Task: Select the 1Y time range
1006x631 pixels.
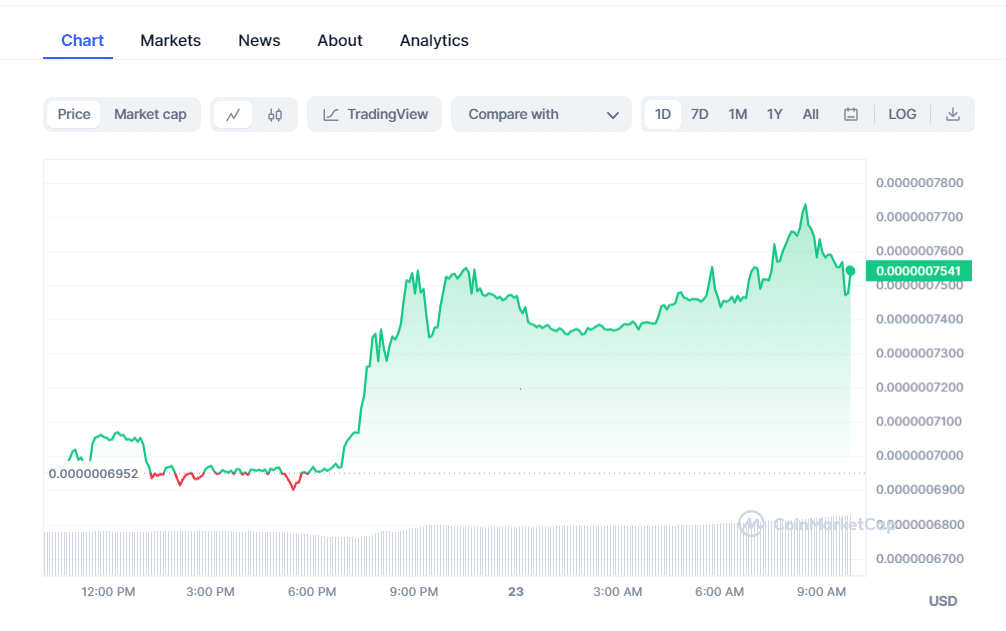Action: [775, 114]
